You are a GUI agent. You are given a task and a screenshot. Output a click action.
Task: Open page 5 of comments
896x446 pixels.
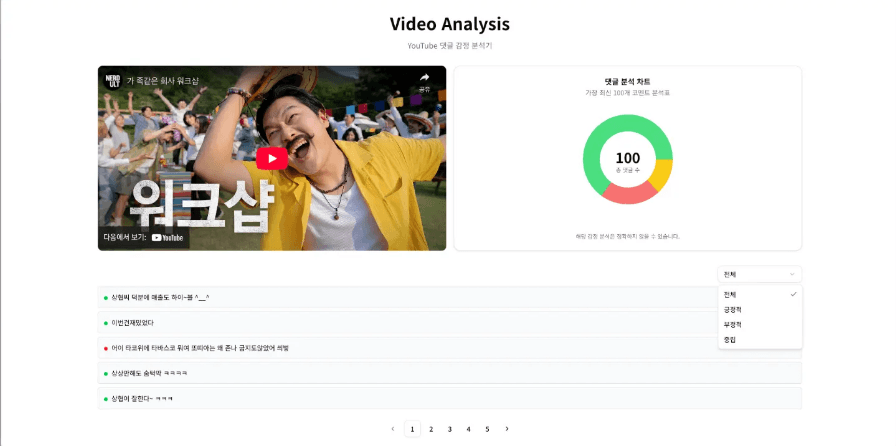tap(487, 429)
